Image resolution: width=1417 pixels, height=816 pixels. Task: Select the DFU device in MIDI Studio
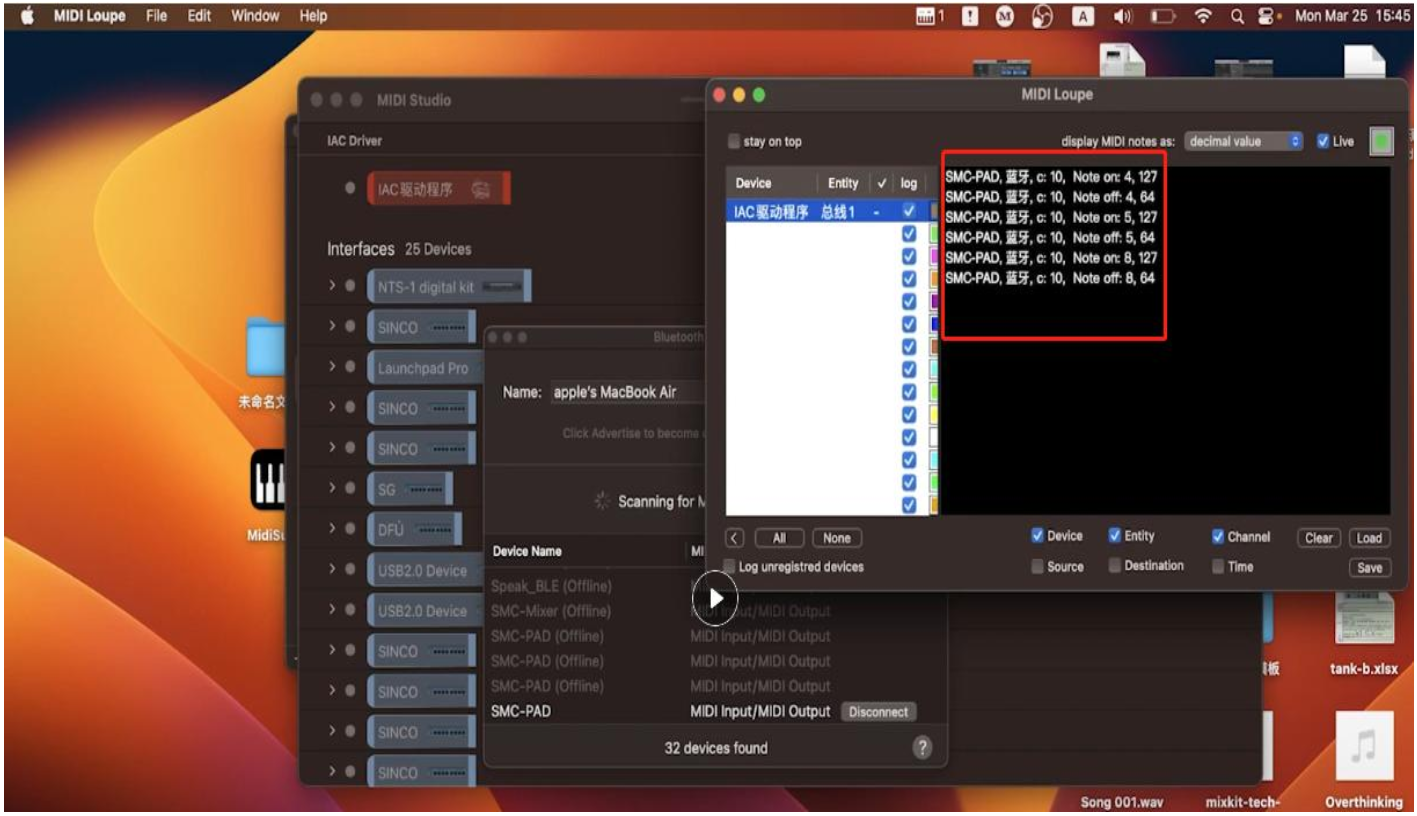click(x=414, y=529)
